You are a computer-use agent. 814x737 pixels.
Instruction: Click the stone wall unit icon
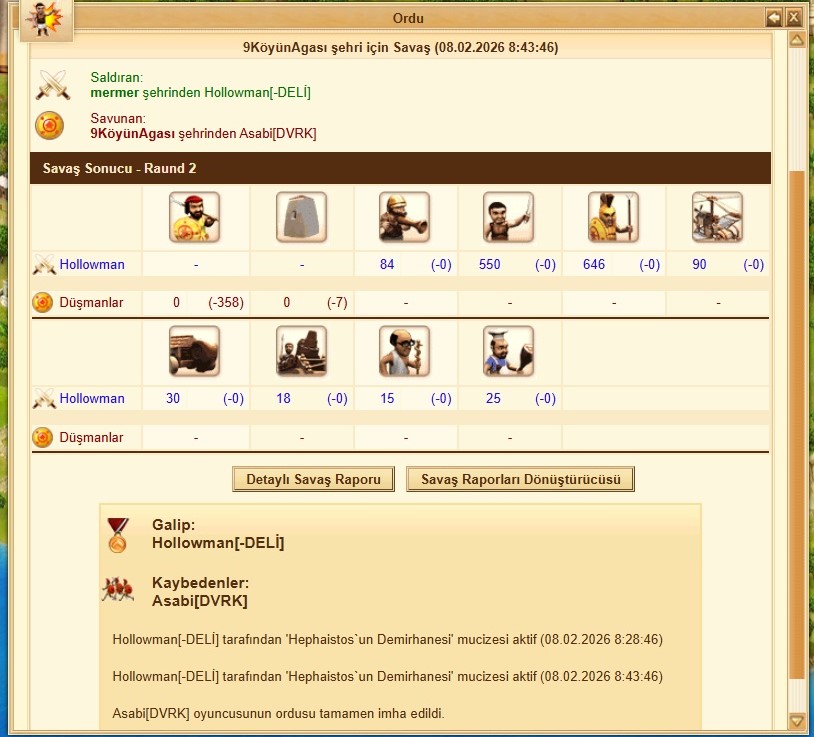pos(302,217)
